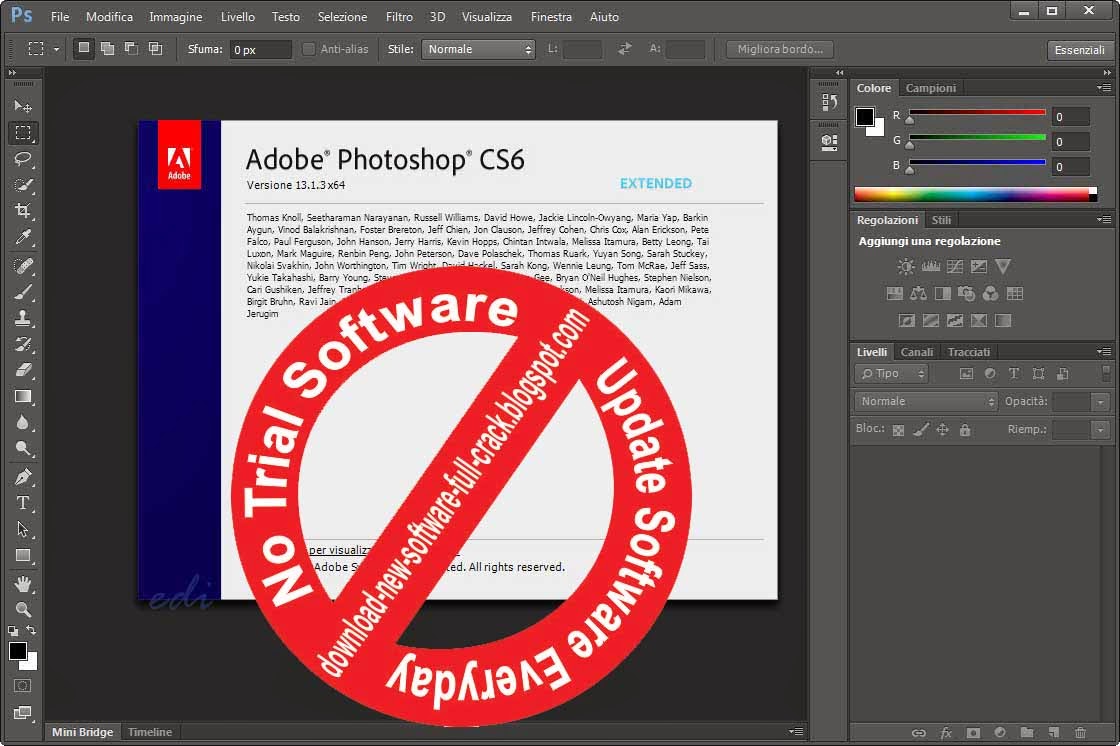The width and height of the screenshot is (1120, 746).
Task: Select the Eraser tool
Action: click(23, 370)
